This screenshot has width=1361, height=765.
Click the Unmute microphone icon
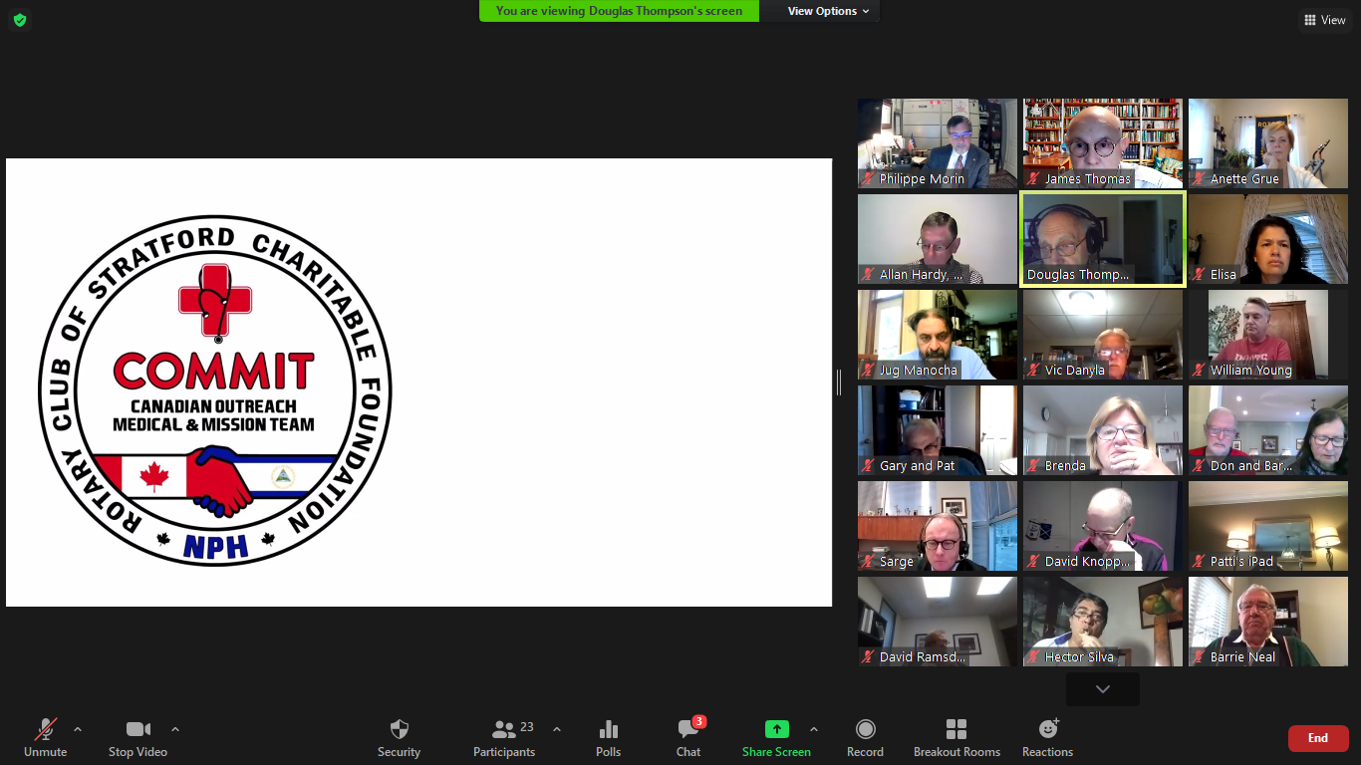click(x=45, y=729)
